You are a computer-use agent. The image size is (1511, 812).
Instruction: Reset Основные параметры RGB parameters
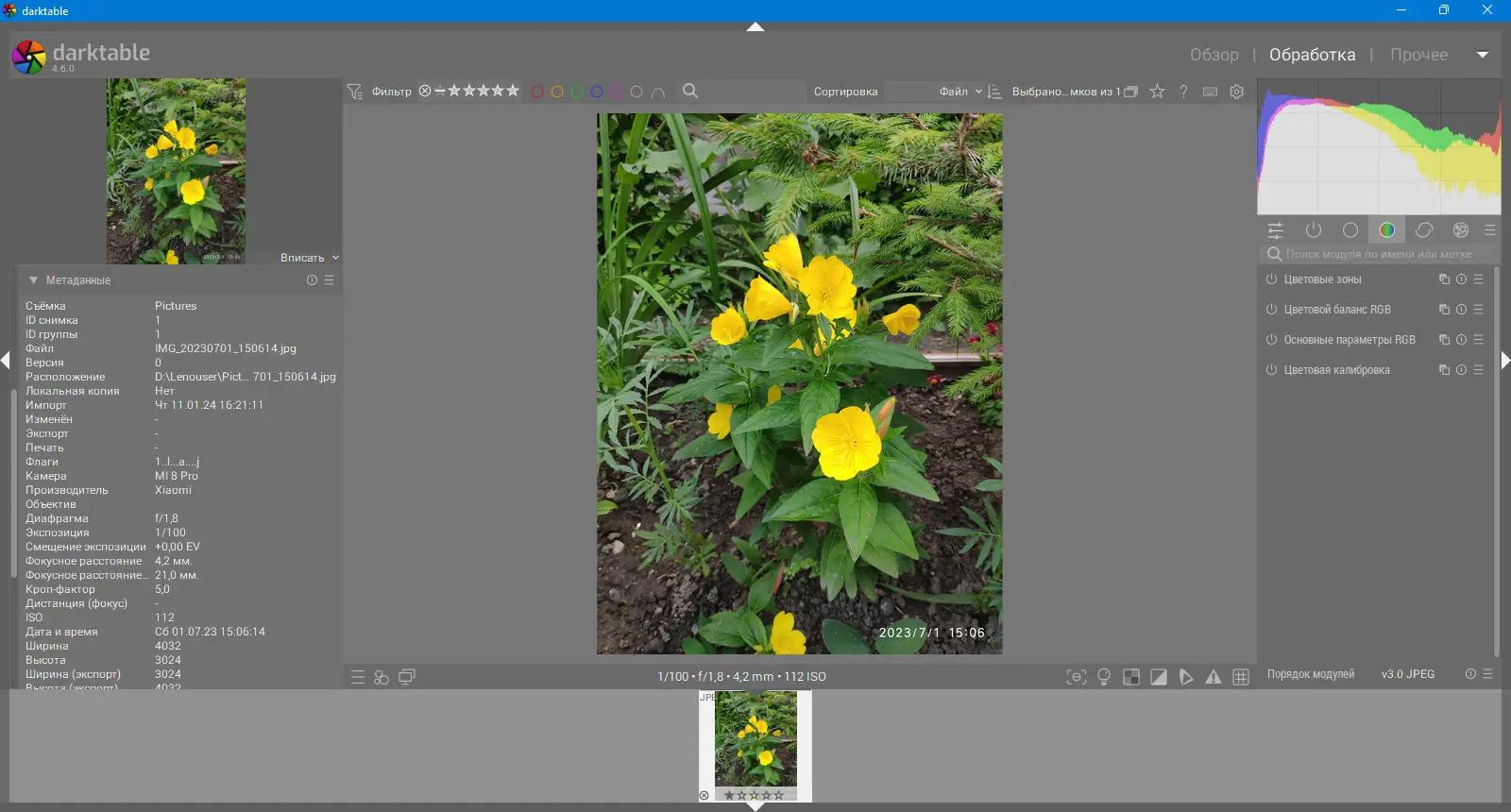click(x=1461, y=340)
